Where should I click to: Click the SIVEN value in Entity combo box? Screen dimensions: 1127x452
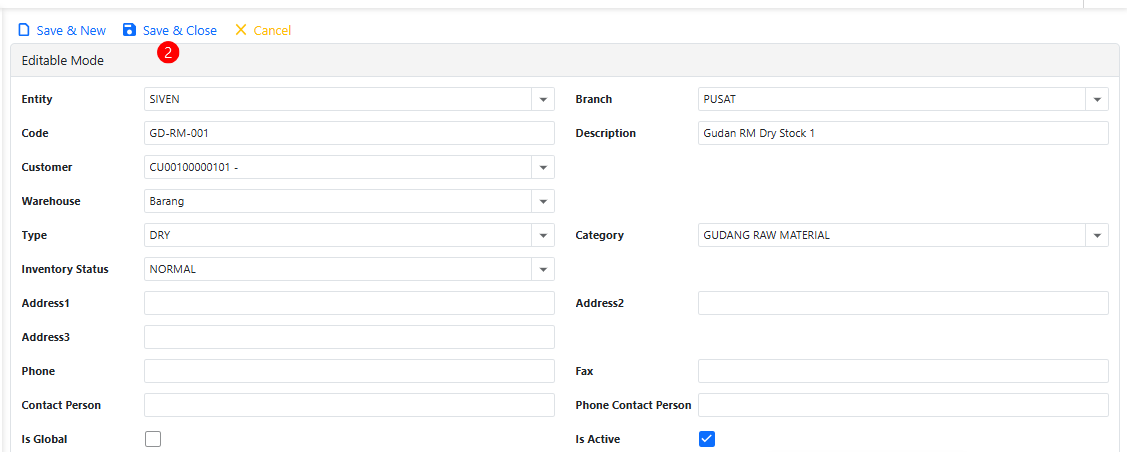[x=165, y=99]
